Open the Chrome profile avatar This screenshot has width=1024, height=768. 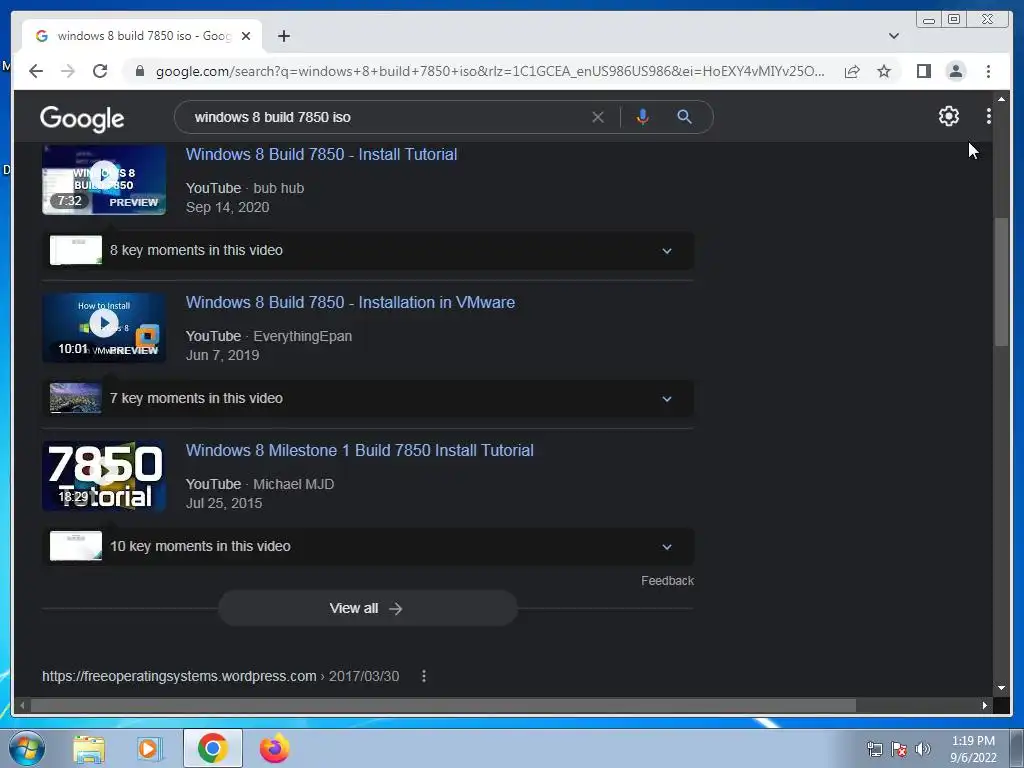pos(955,71)
